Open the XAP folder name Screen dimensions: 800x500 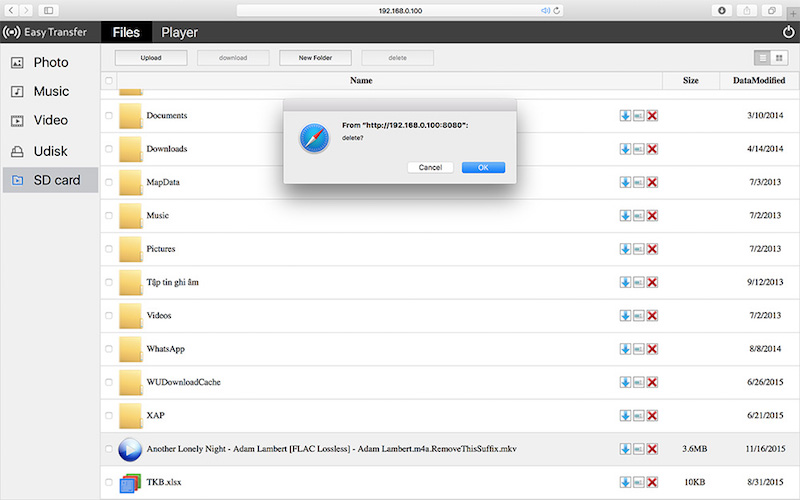coord(156,415)
